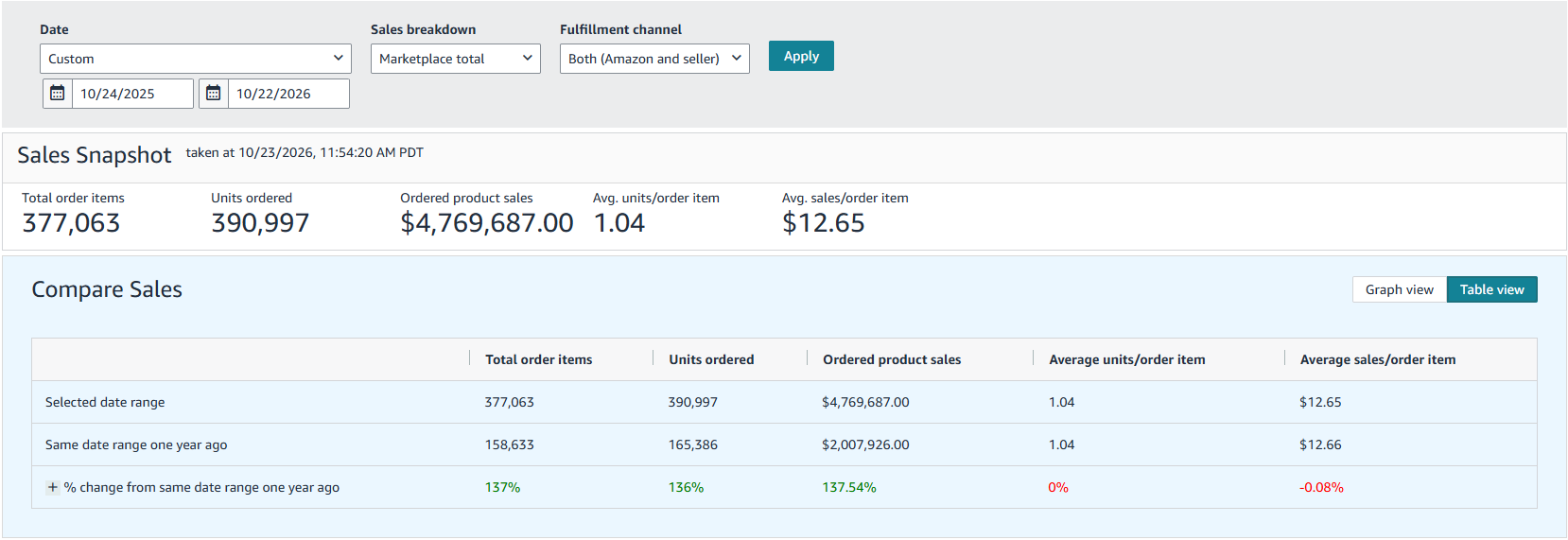Click the red 0% change value
The image size is (1568, 540).
pyautogui.click(x=1058, y=487)
